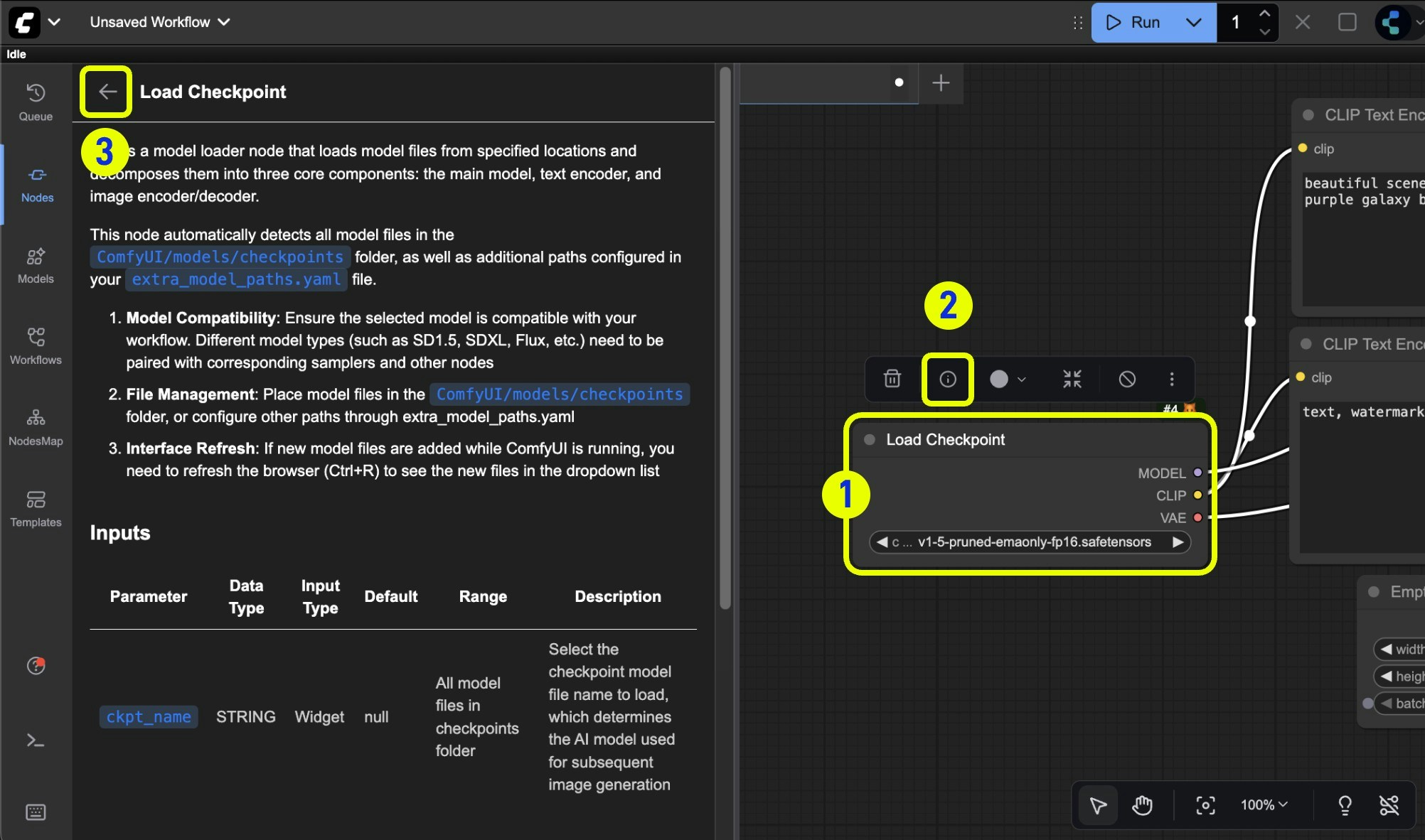The image size is (1425, 840).
Task: Toggle the Load Checkpoint node collapse dot
Action: coord(869,440)
